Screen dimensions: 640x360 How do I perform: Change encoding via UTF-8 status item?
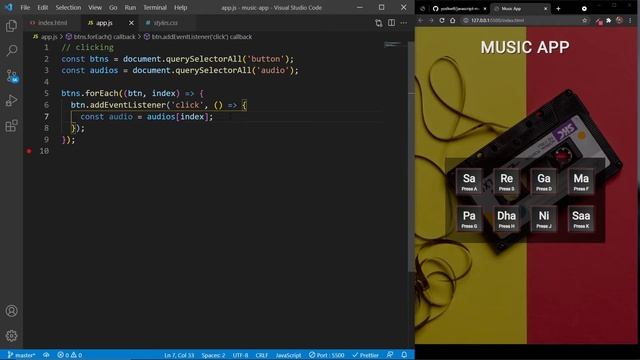coord(240,355)
